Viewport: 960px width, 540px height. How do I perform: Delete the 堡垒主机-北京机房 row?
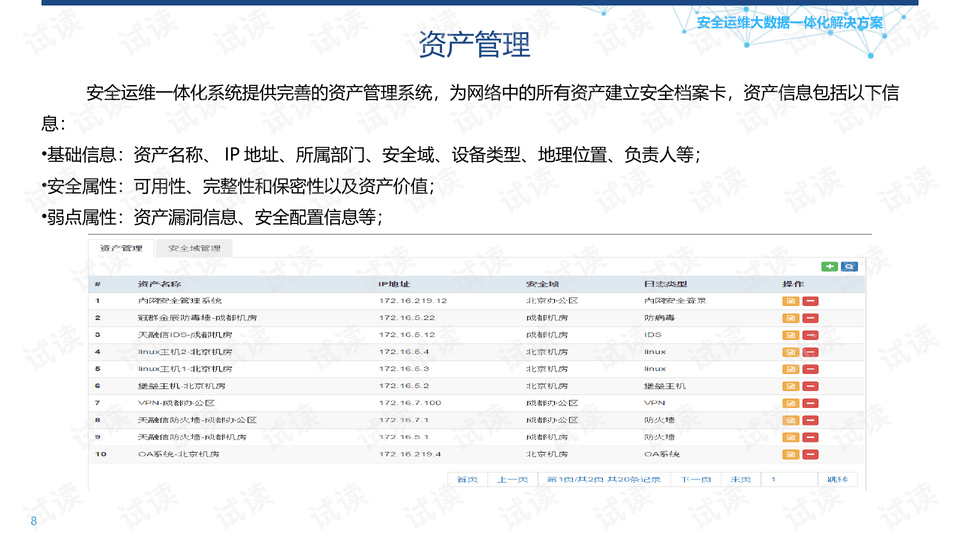pyautogui.click(x=810, y=386)
